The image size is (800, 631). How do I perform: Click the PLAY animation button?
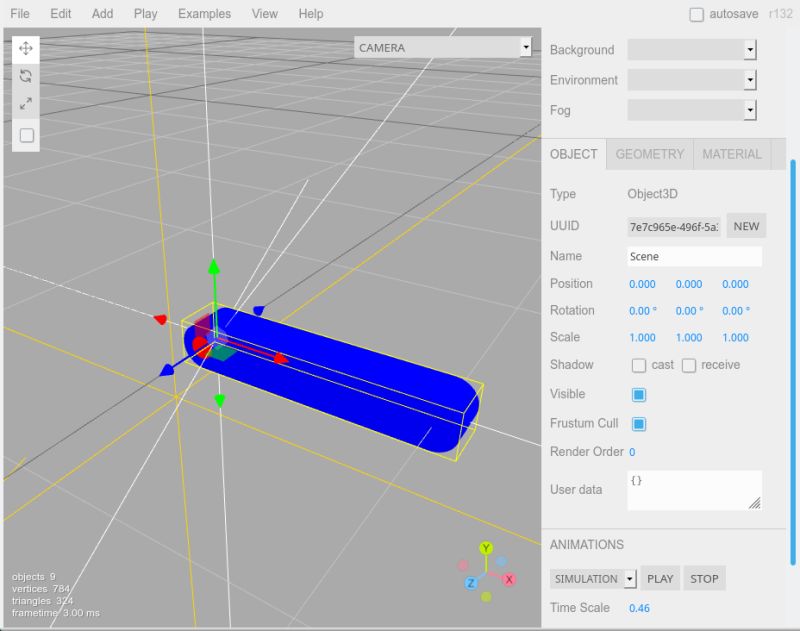pos(660,579)
